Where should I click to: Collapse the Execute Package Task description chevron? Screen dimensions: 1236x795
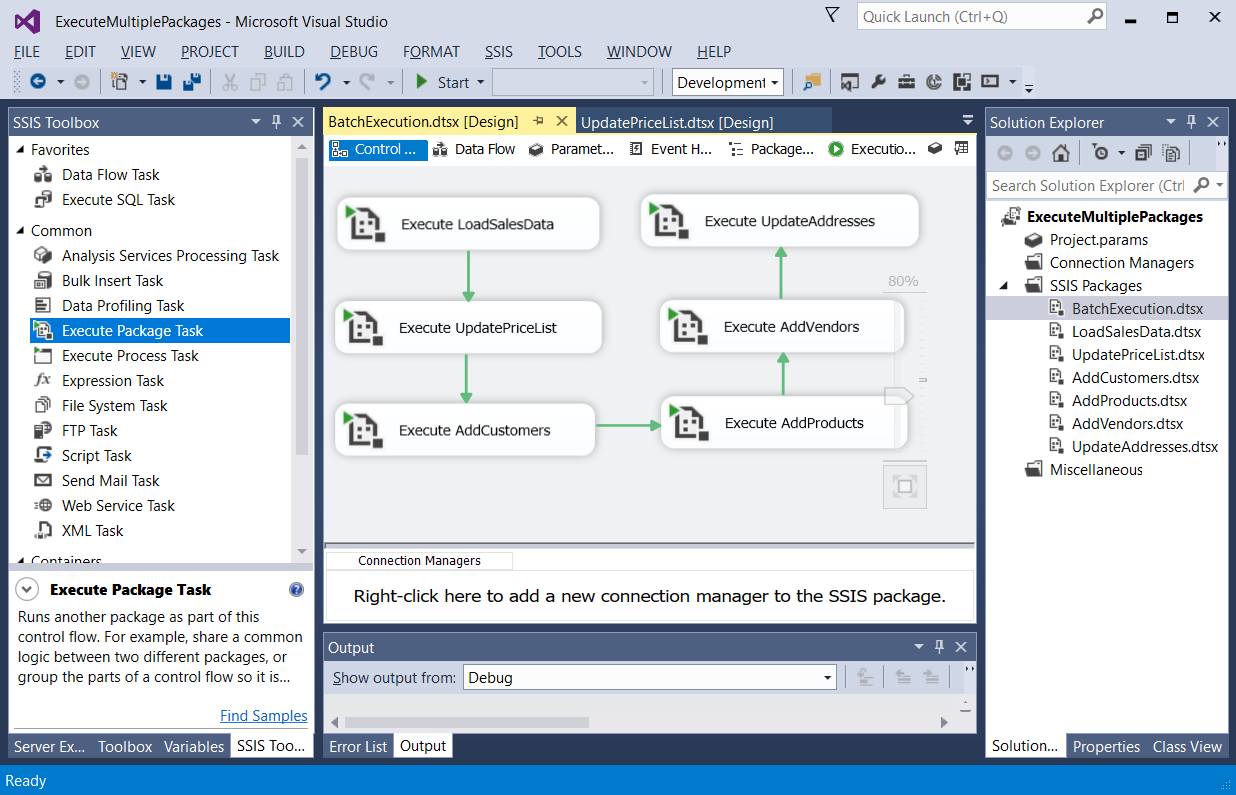[28, 589]
